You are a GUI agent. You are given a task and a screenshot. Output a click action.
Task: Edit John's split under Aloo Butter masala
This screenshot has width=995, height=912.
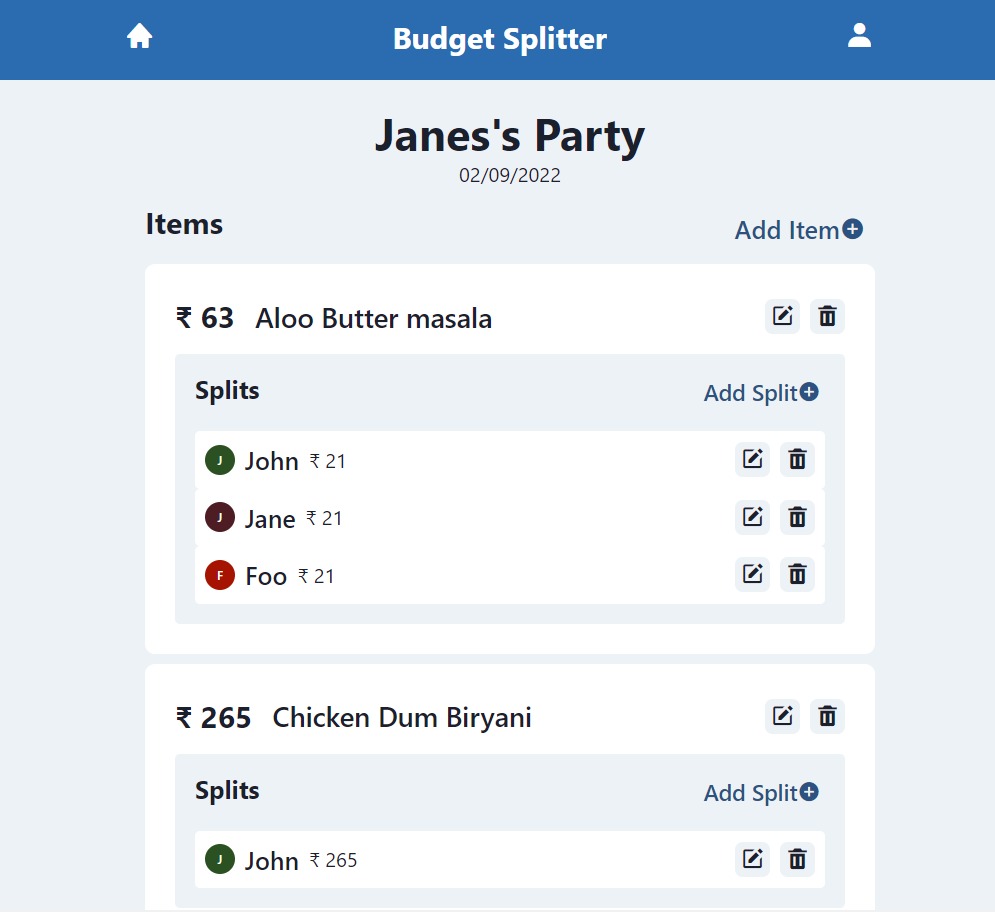coord(752,460)
